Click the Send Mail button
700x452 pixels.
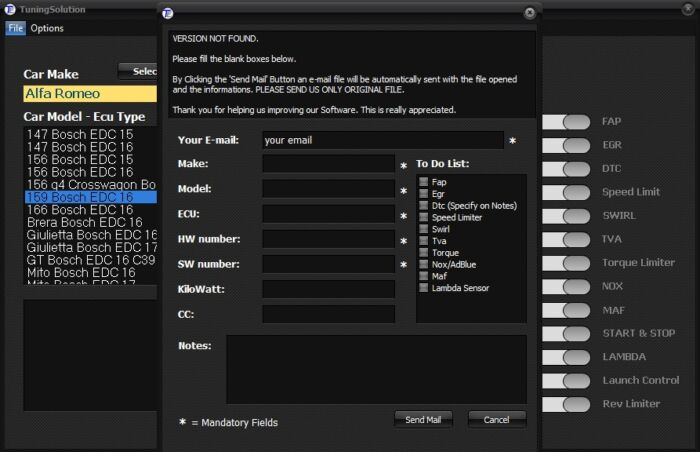[x=423, y=420]
